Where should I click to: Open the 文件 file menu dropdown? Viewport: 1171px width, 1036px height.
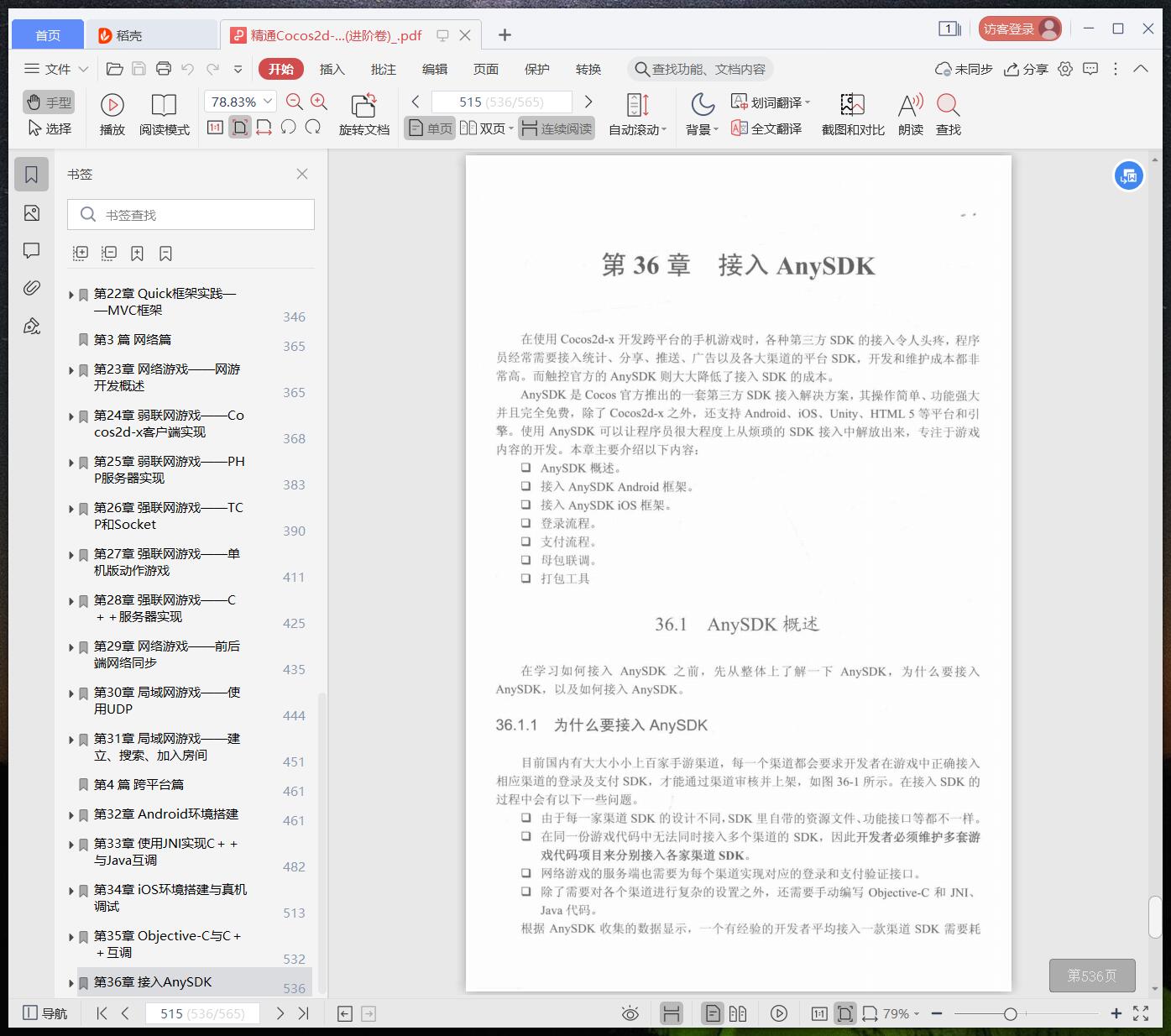pos(56,69)
